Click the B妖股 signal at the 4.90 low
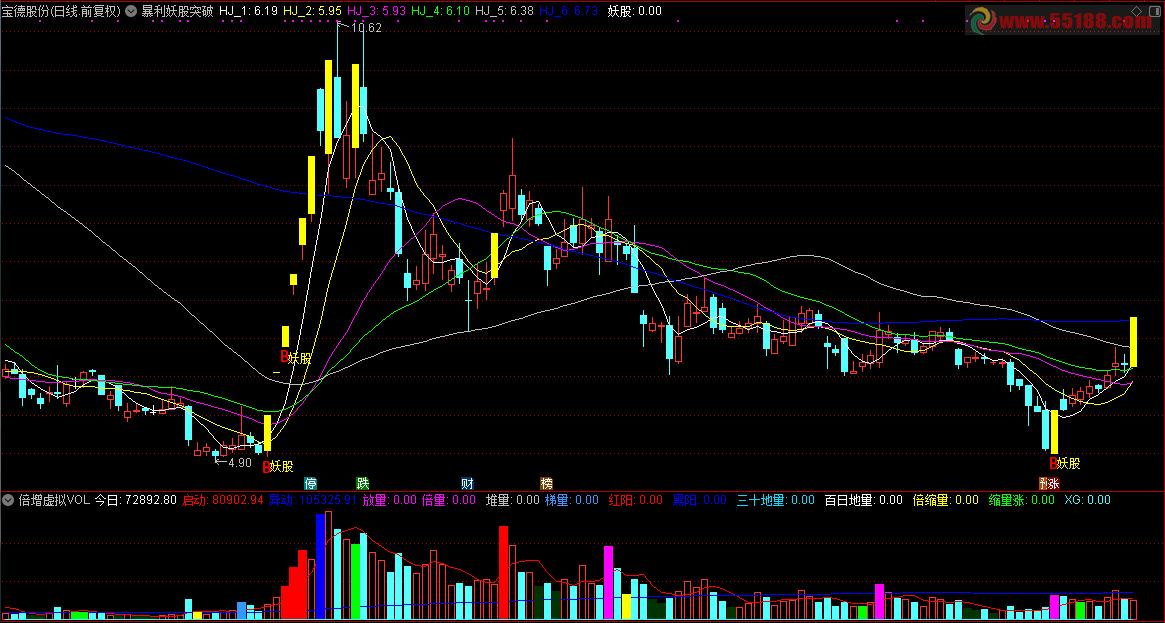 pyautogui.click(x=278, y=466)
